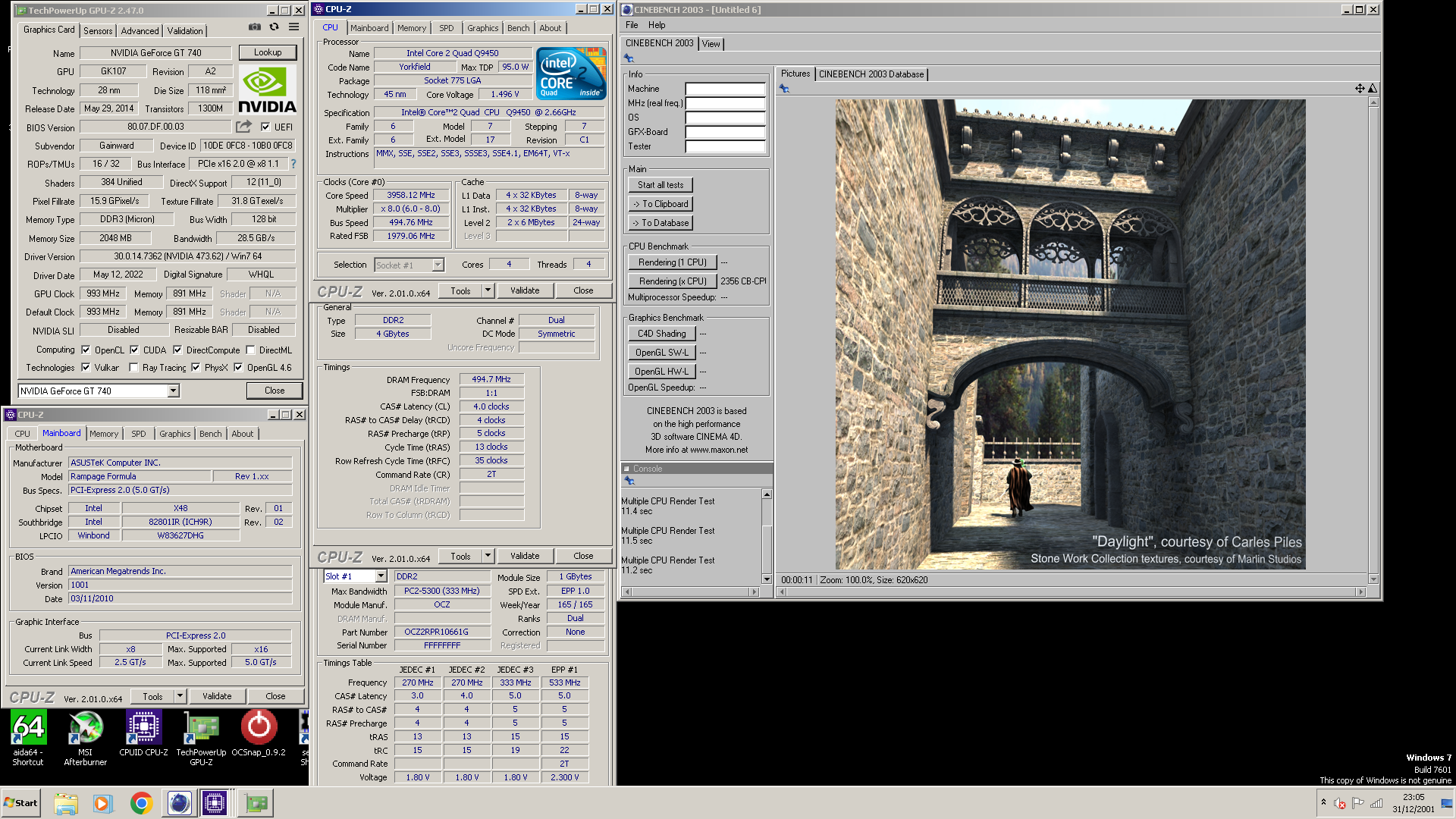Screen dimensions: 1456x819
Task: Click C4D Shading benchmark button
Action: coord(661,334)
